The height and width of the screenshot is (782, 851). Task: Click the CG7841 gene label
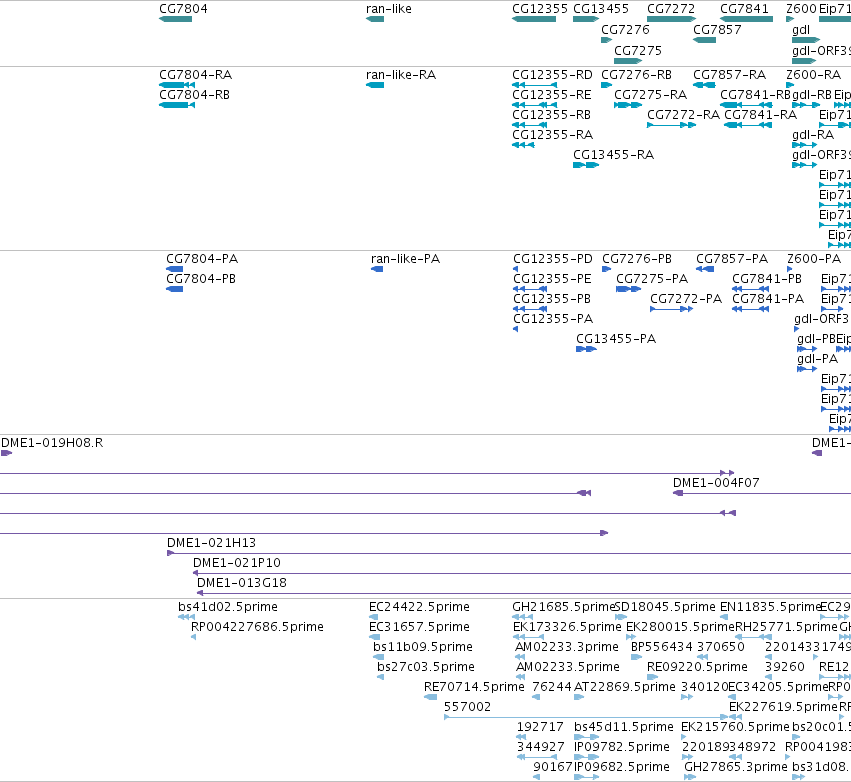744,9
